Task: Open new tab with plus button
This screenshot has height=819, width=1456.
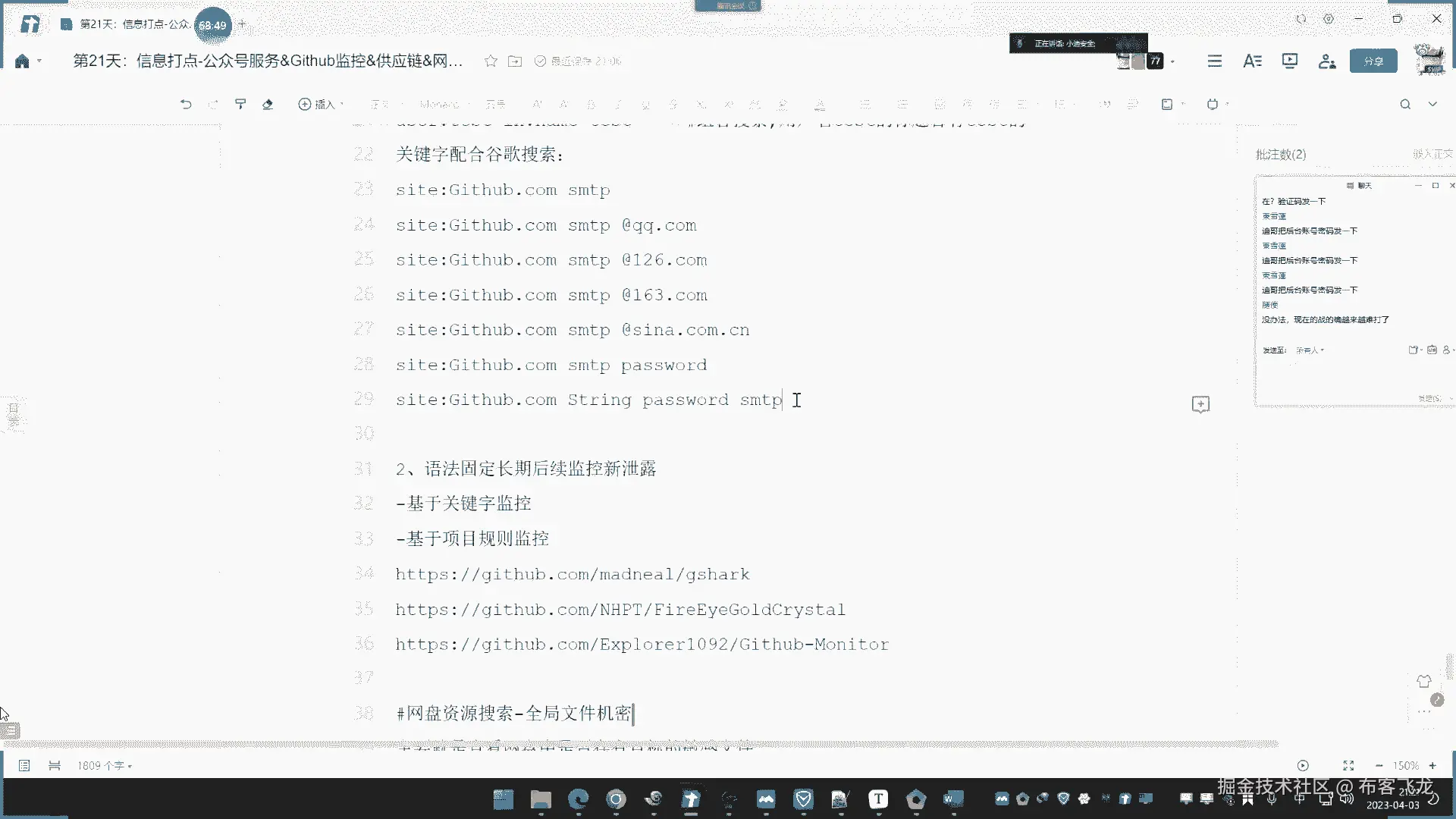Action: [243, 24]
